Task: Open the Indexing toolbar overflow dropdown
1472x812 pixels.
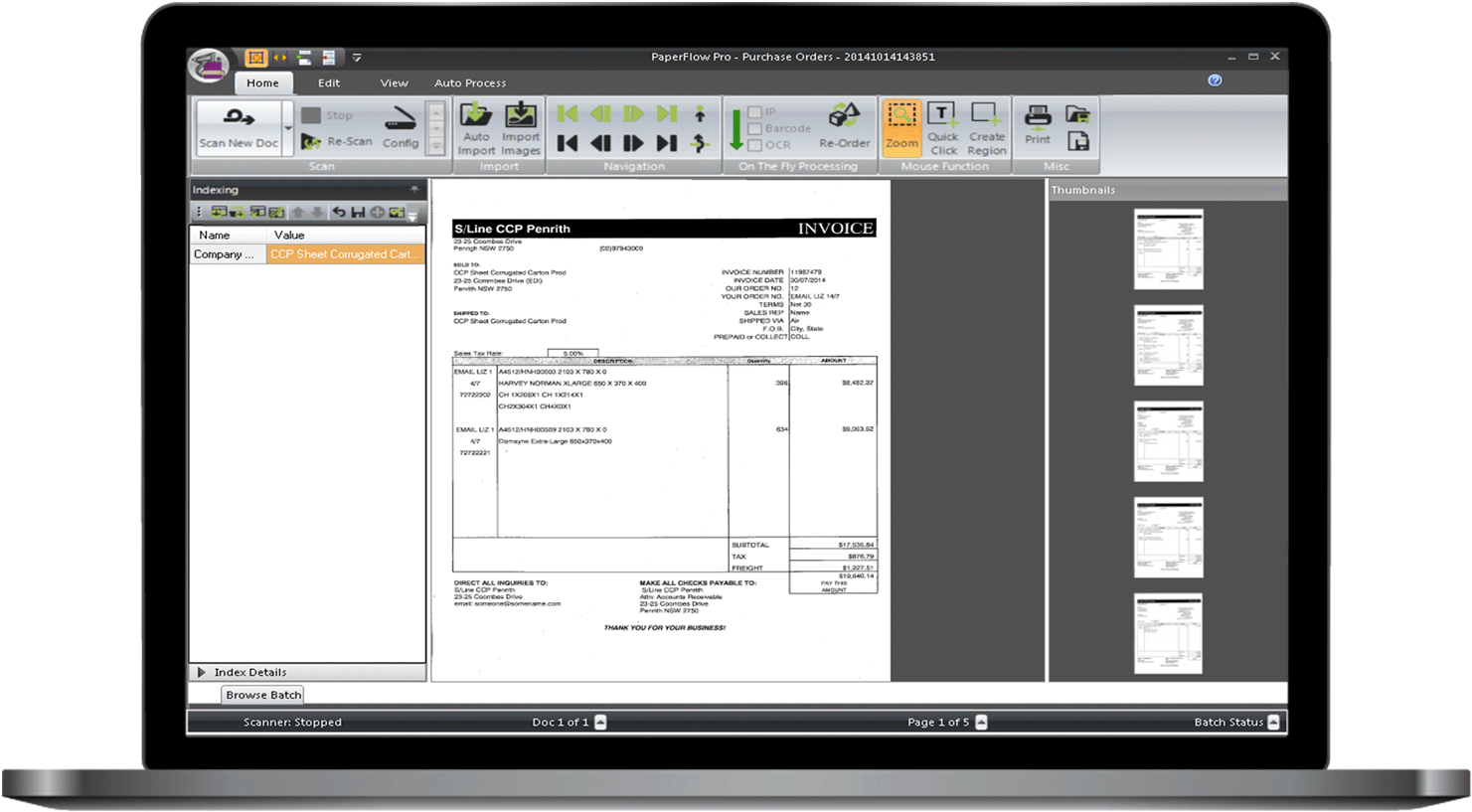Action: point(412,214)
